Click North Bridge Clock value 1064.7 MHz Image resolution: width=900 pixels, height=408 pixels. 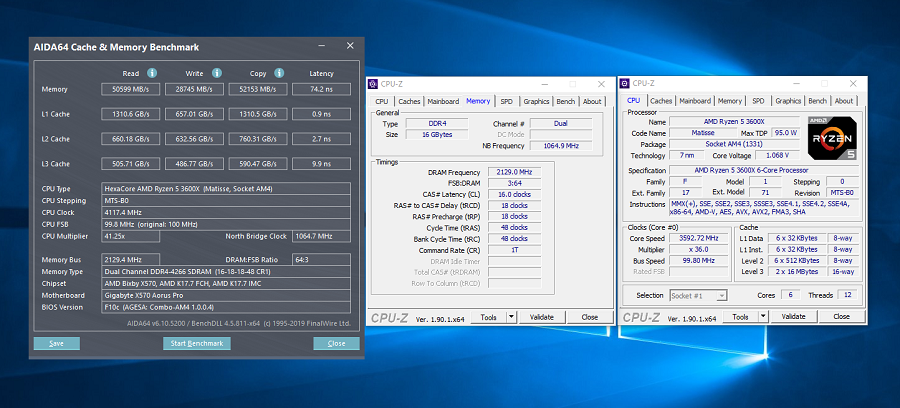[321, 236]
